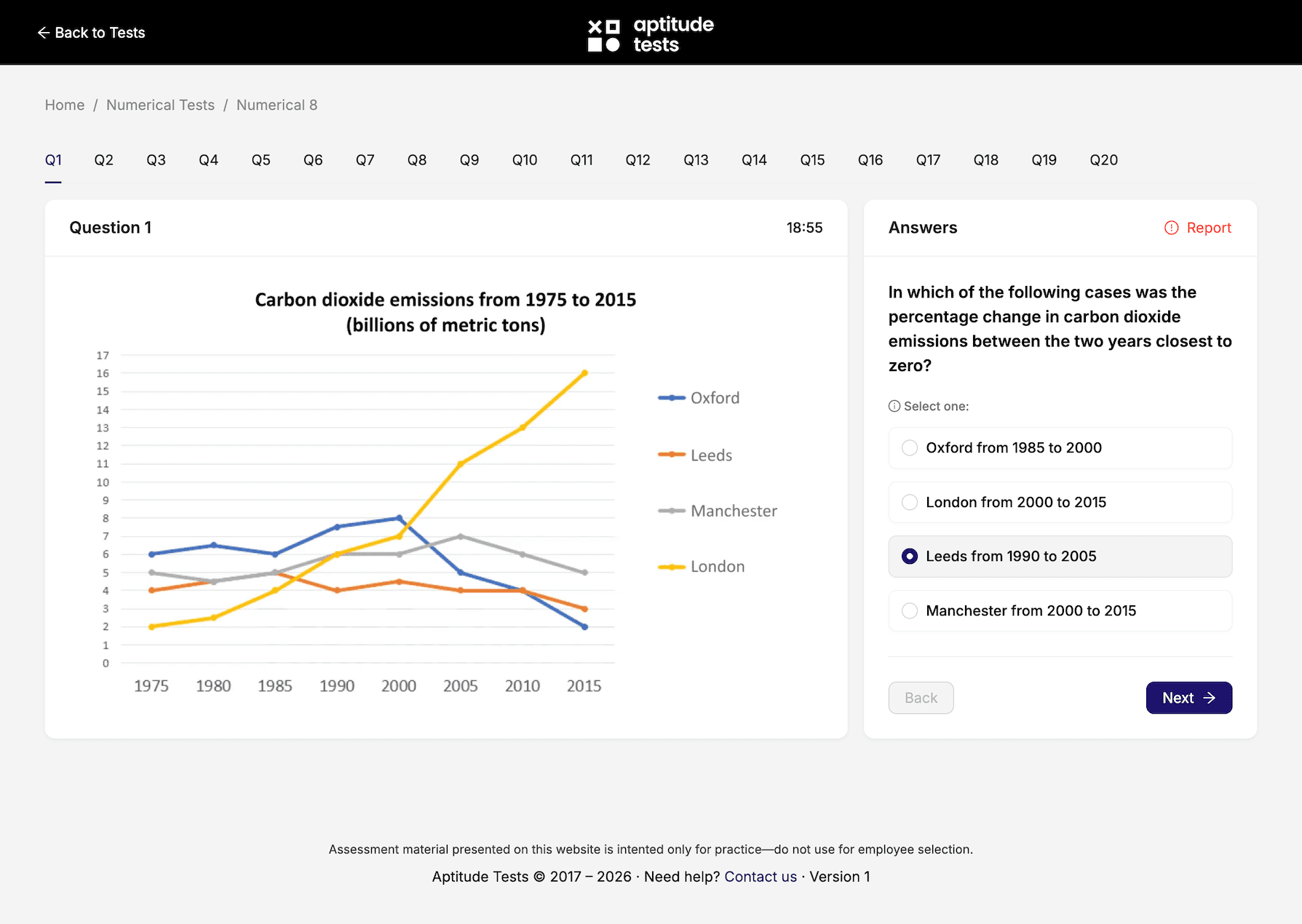
Task: Click the Back to Tests arrow icon
Action: 44,33
